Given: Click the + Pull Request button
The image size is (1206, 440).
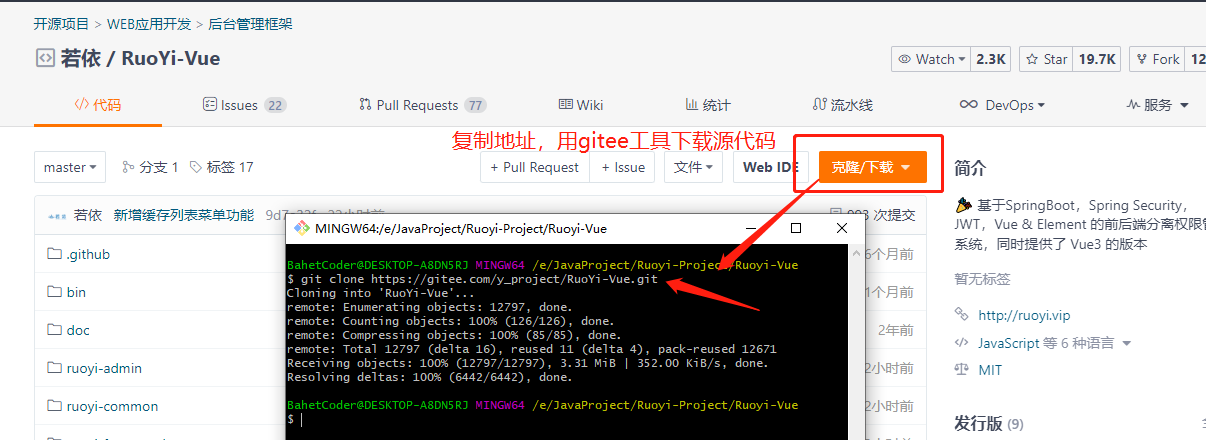Looking at the screenshot, I should (535, 167).
